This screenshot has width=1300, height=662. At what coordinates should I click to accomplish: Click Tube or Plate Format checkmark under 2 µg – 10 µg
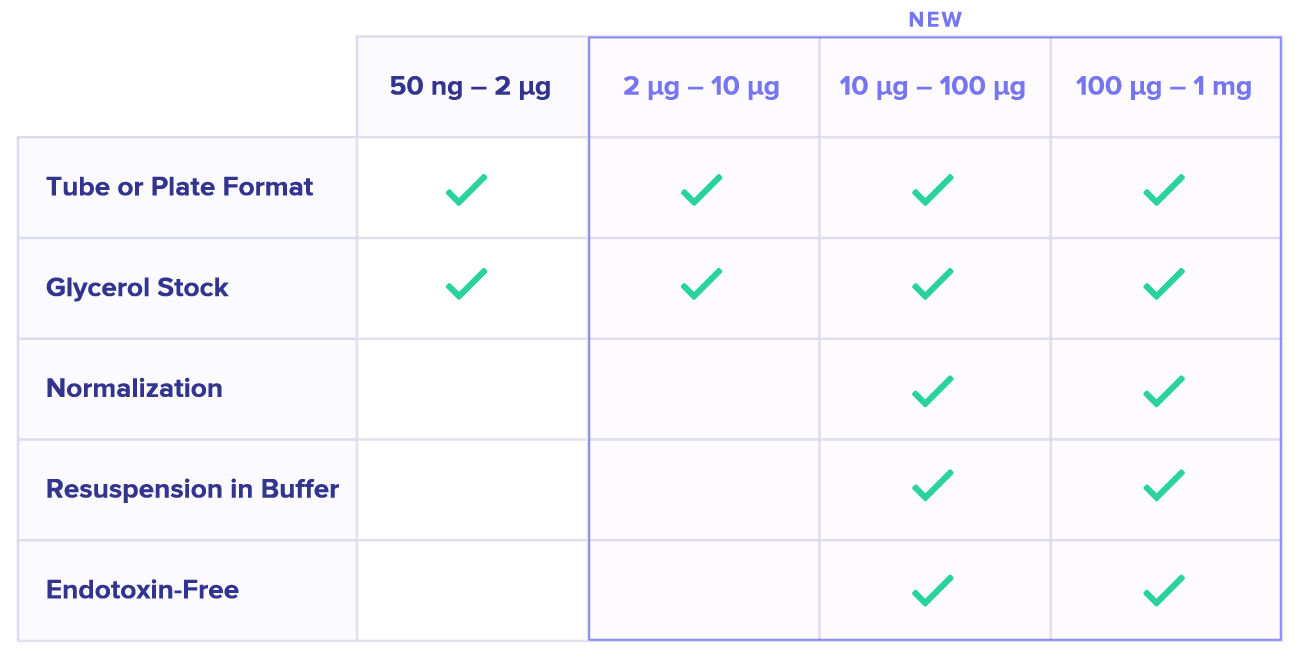click(x=701, y=189)
